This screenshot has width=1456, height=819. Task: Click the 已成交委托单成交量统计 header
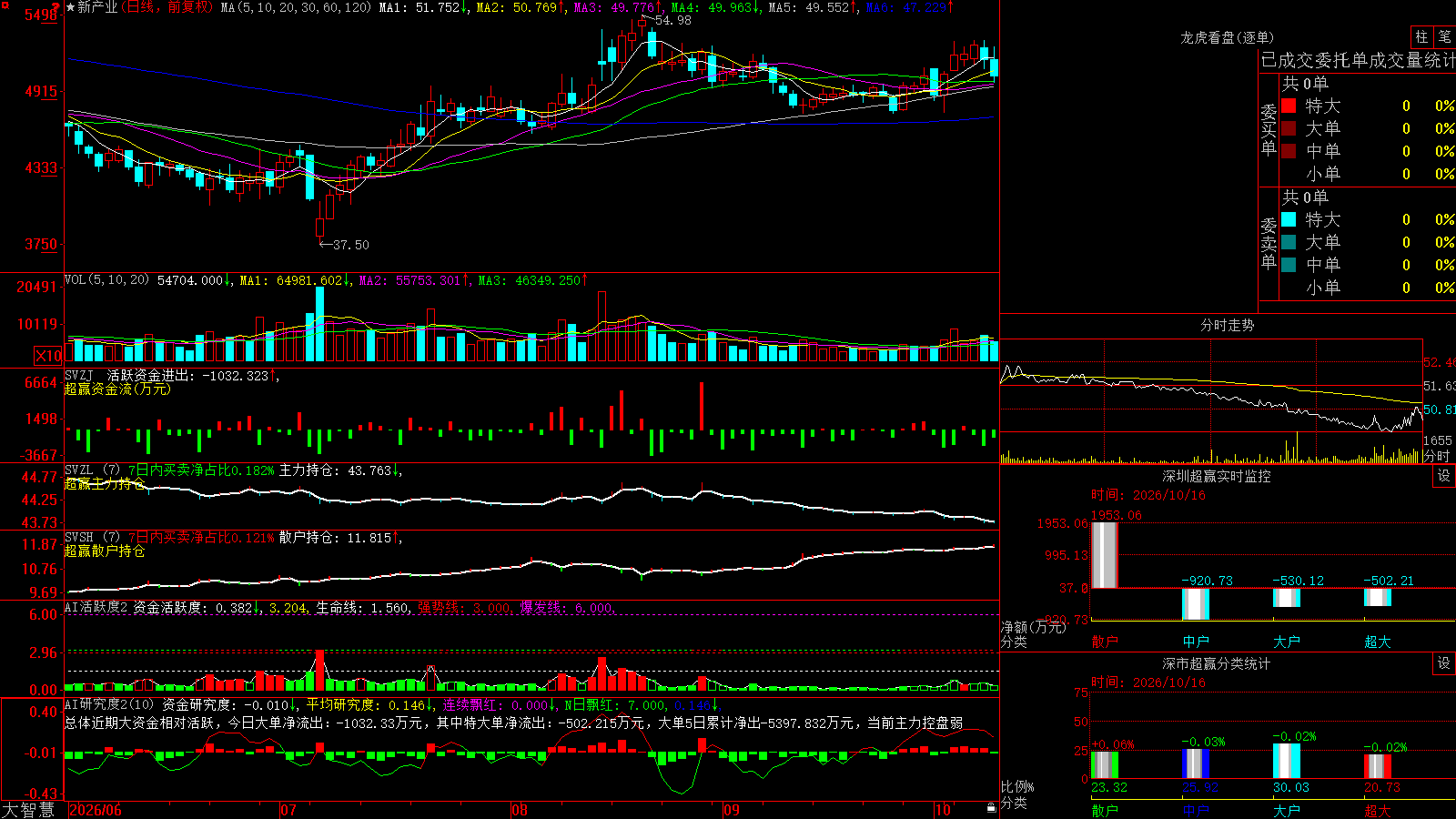pos(1358,60)
